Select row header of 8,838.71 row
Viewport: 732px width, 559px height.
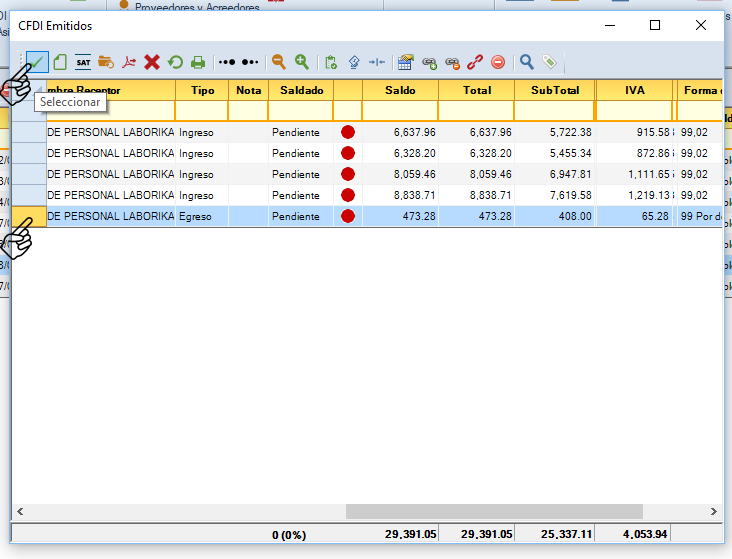click(x=29, y=195)
